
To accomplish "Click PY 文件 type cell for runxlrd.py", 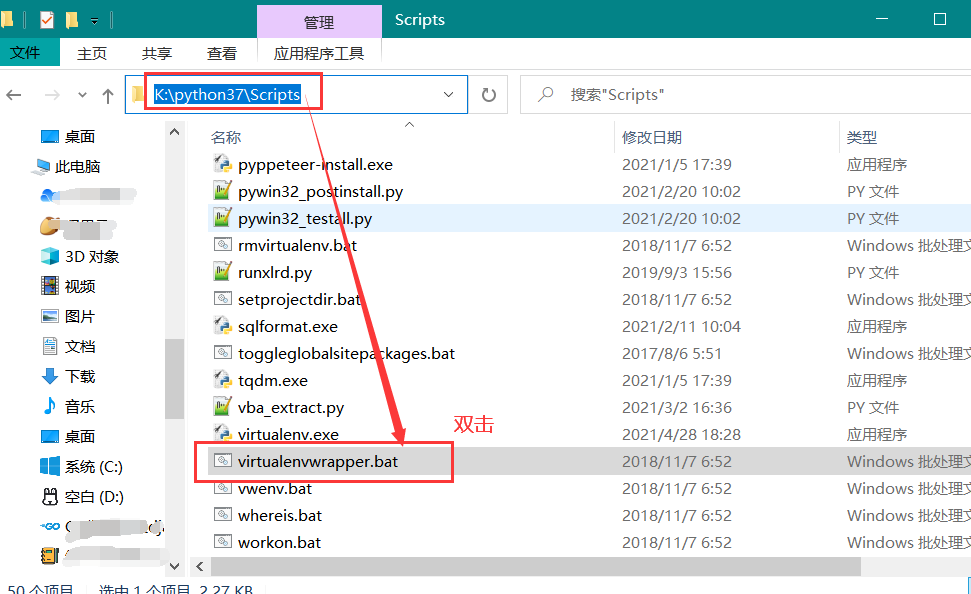I will pyautogui.click(x=873, y=273).
